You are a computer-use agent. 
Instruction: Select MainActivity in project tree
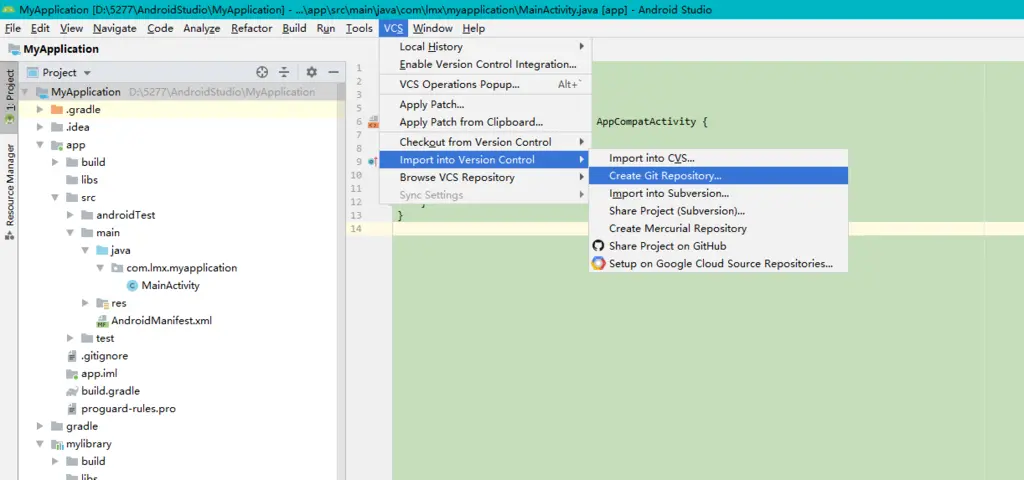click(170, 285)
